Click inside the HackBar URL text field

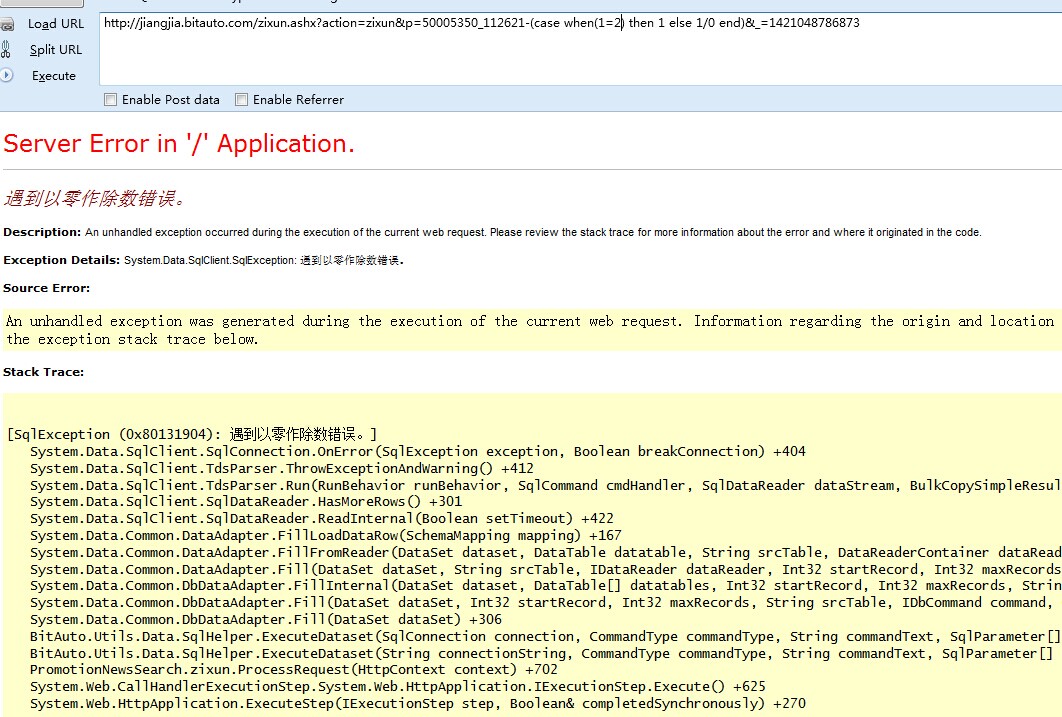coord(580,49)
